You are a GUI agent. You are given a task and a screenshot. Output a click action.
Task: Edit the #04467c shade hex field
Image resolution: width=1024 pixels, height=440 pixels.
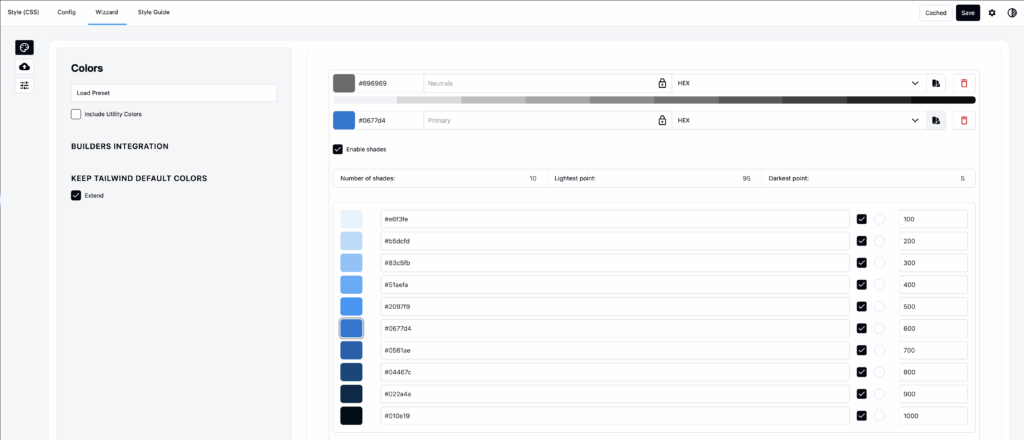coord(615,372)
